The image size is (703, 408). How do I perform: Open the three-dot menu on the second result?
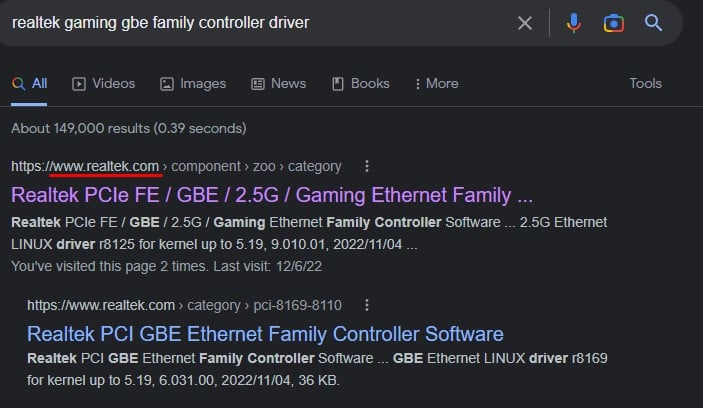[x=367, y=305]
